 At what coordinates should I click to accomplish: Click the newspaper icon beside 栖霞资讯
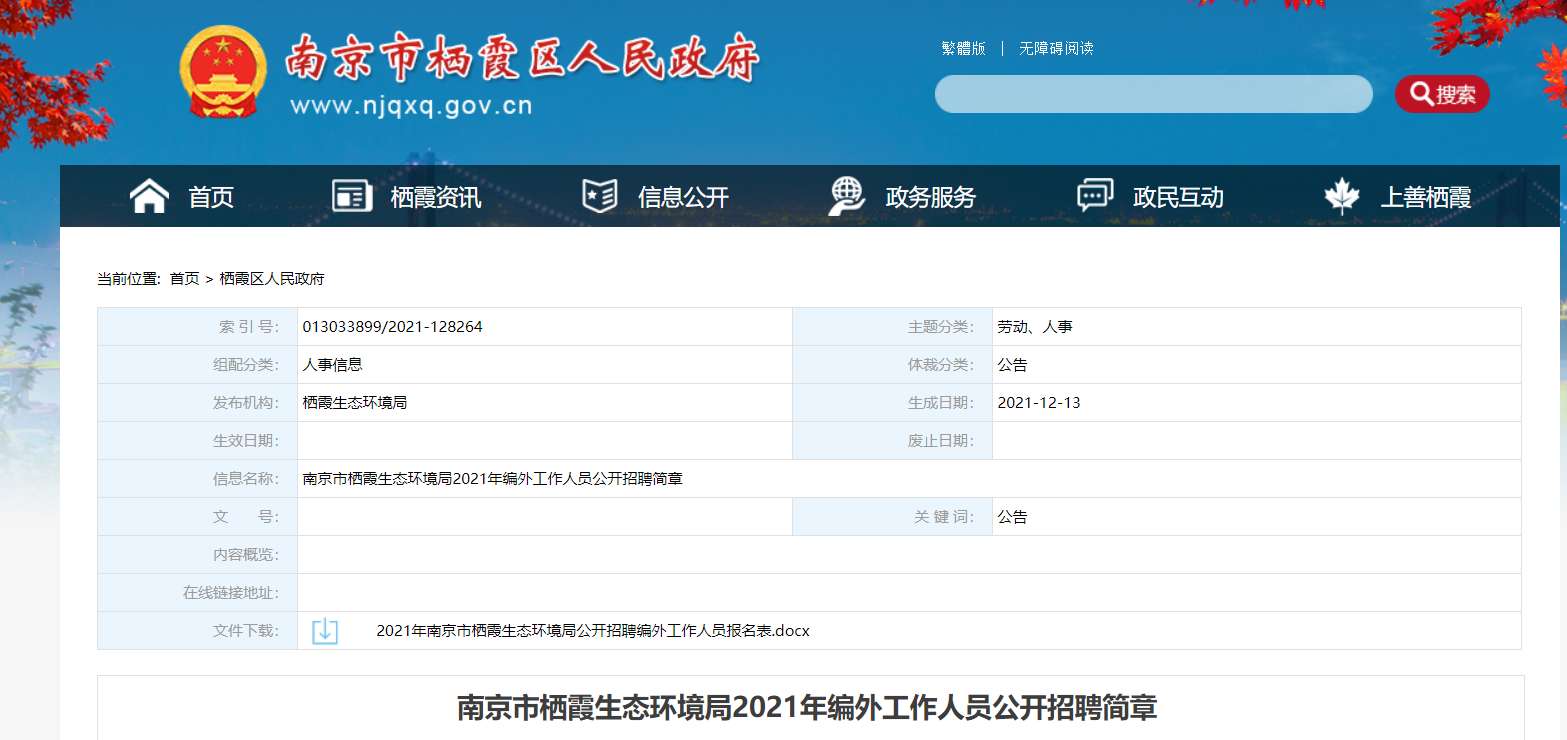click(351, 196)
